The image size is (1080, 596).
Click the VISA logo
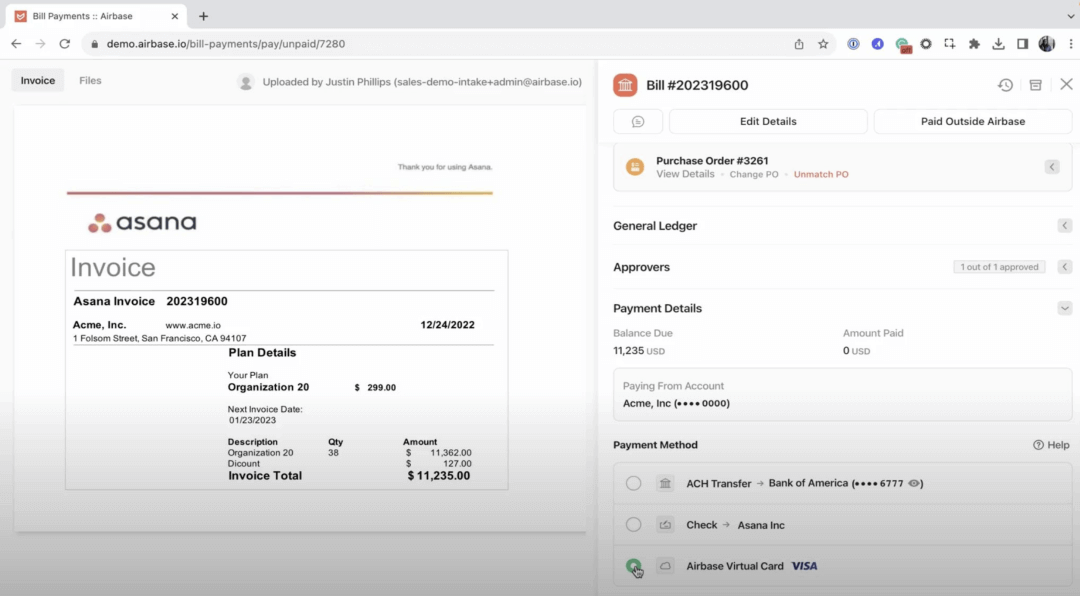click(x=804, y=566)
